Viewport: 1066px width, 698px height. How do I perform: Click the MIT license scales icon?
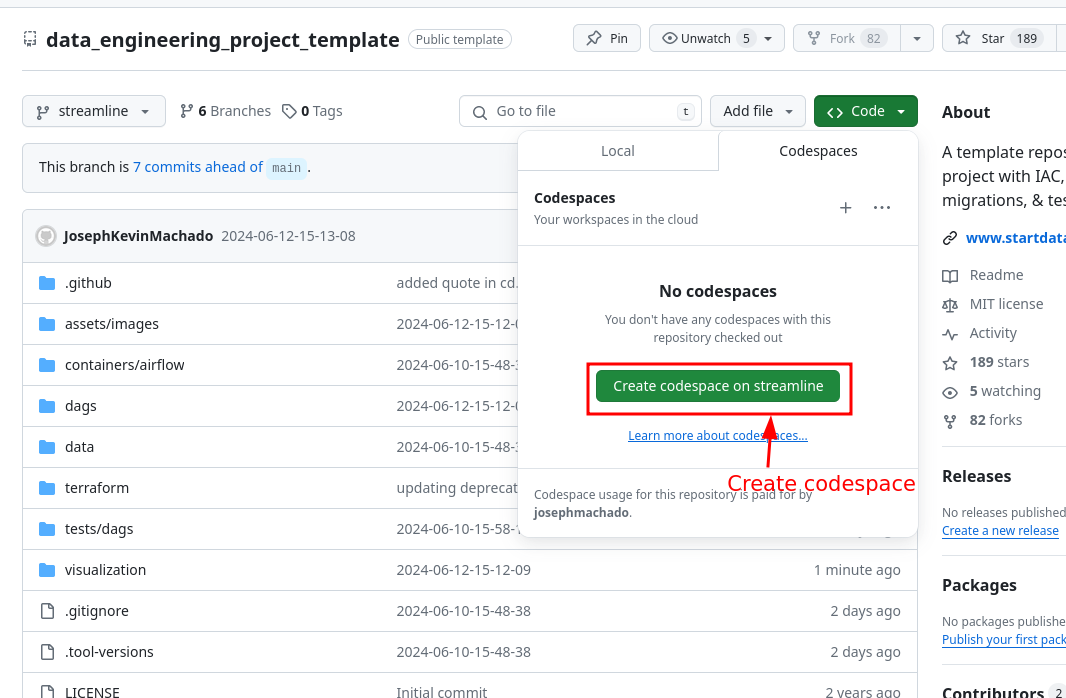pyautogui.click(x=949, y=304)
